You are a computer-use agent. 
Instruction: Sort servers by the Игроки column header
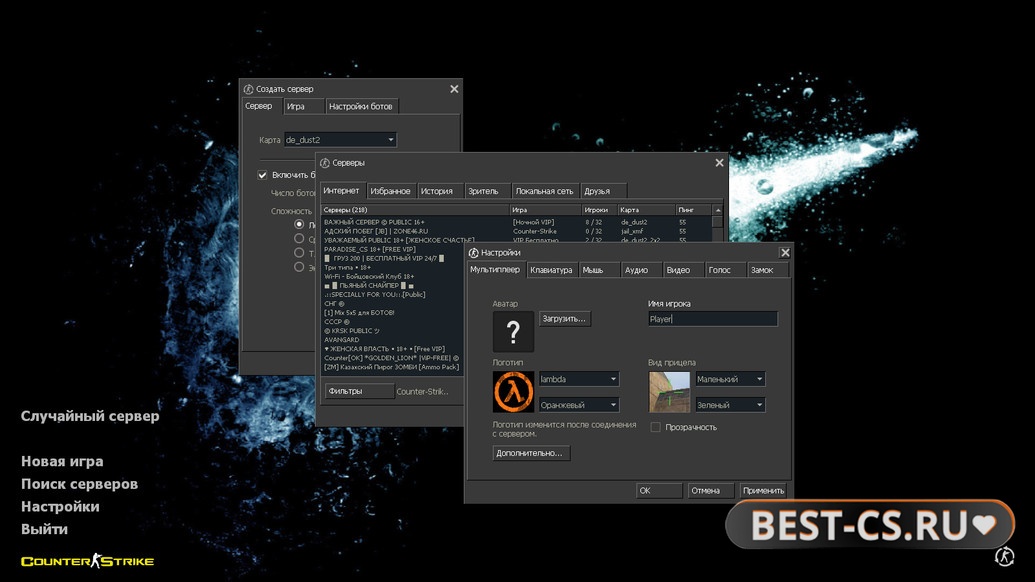[x=599, y=210]
